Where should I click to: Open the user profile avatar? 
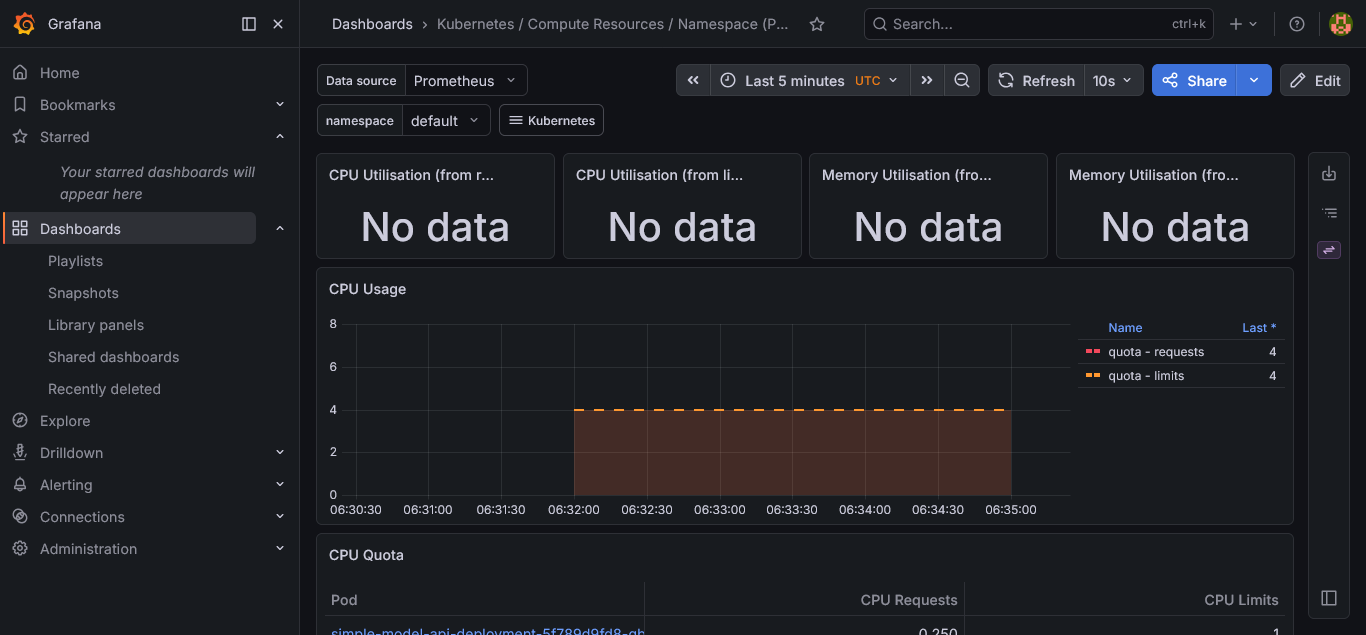(1340, 24)
